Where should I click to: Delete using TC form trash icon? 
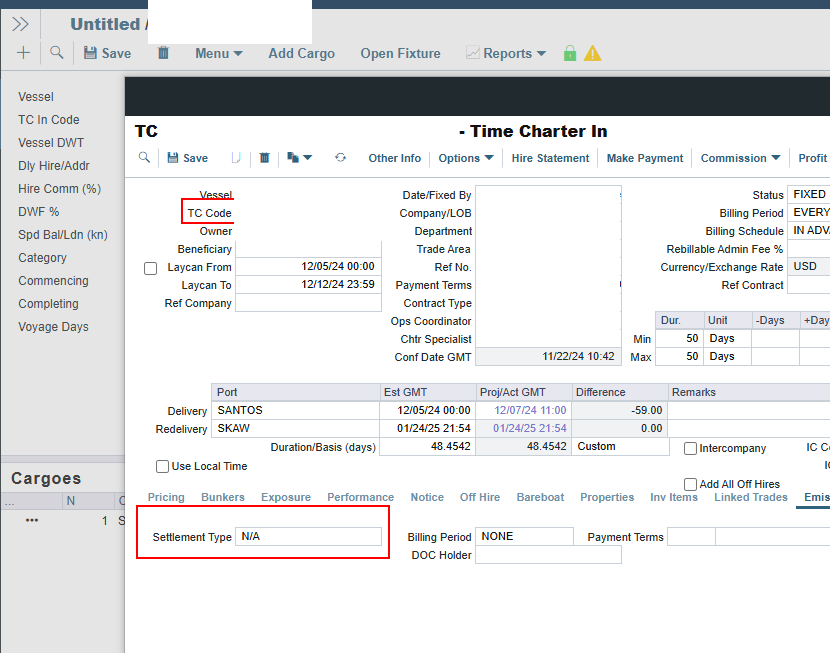click(265, 158)
